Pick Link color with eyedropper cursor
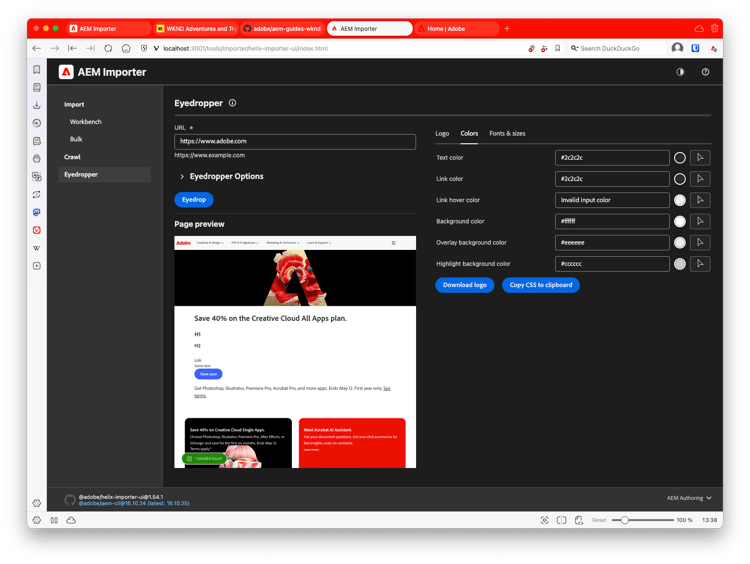Viewport: 750px width, 564px height. pos(700,178)
